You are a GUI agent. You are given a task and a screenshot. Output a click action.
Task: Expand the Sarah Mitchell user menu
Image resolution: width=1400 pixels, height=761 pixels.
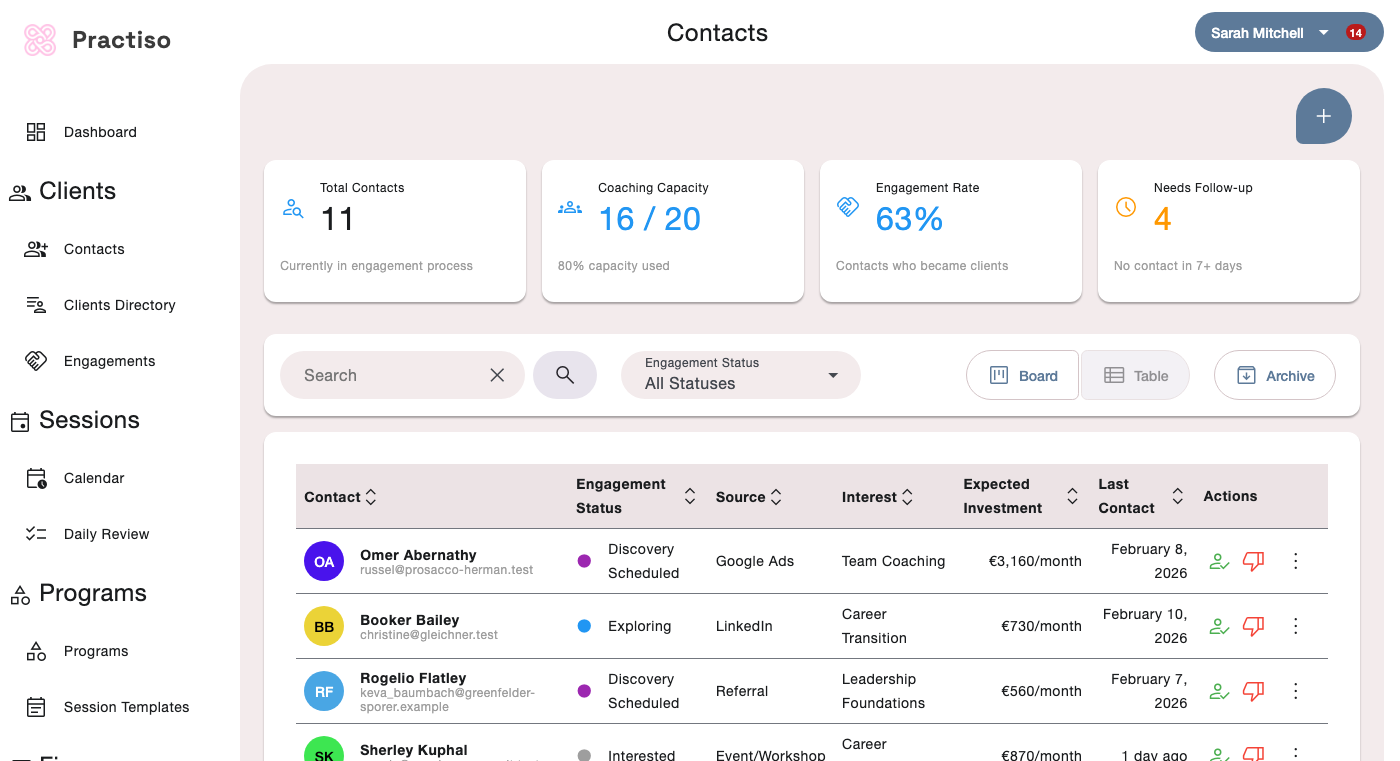tap(1289, 32)
